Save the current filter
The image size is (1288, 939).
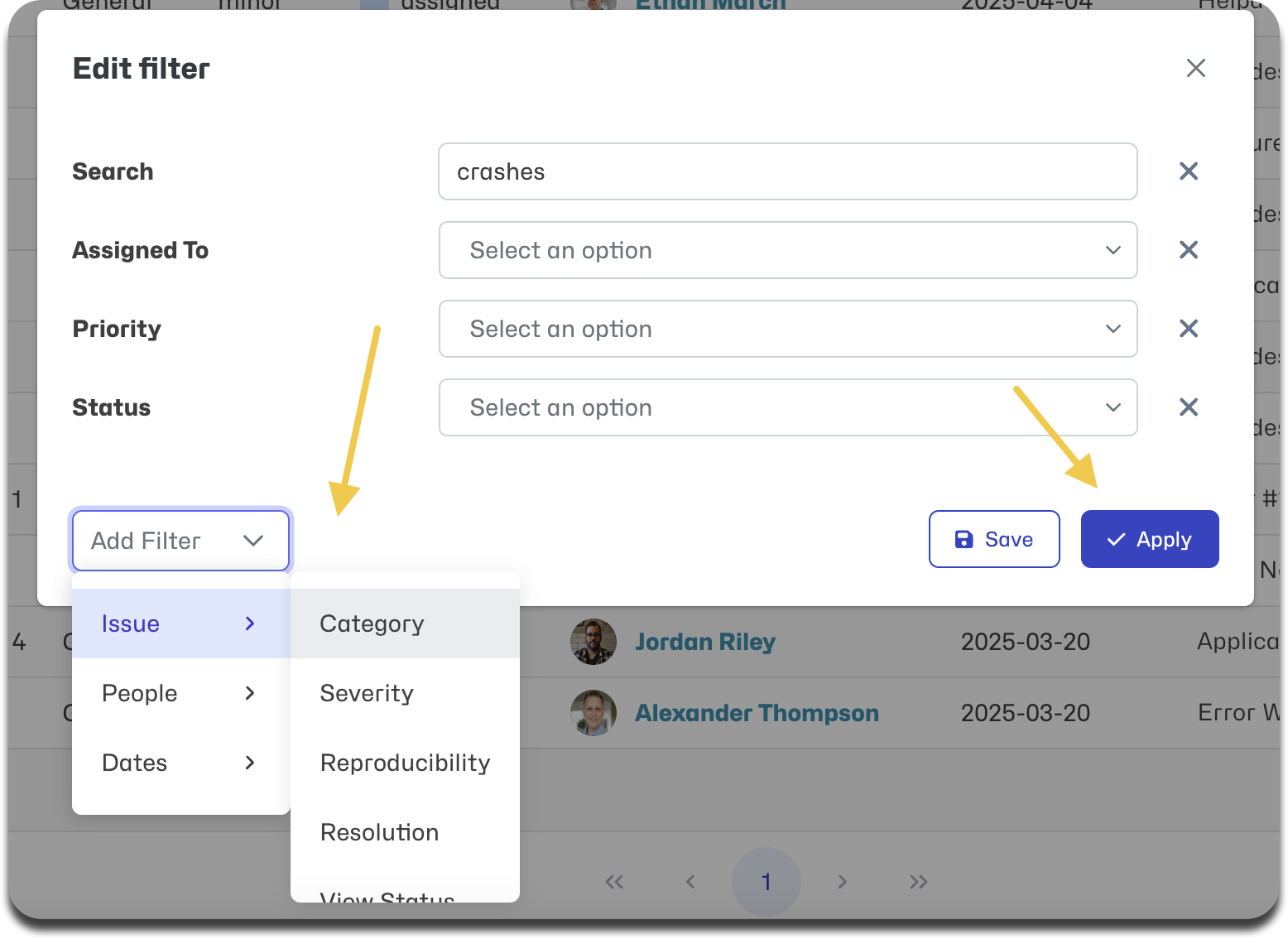tap(994, 539)
